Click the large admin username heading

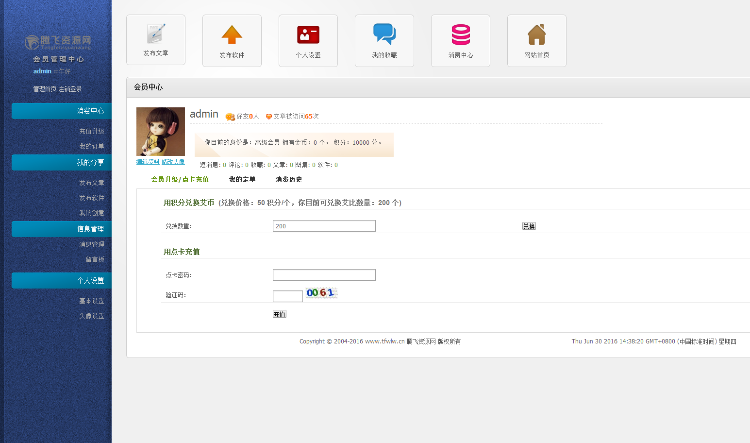coord(204,114)
